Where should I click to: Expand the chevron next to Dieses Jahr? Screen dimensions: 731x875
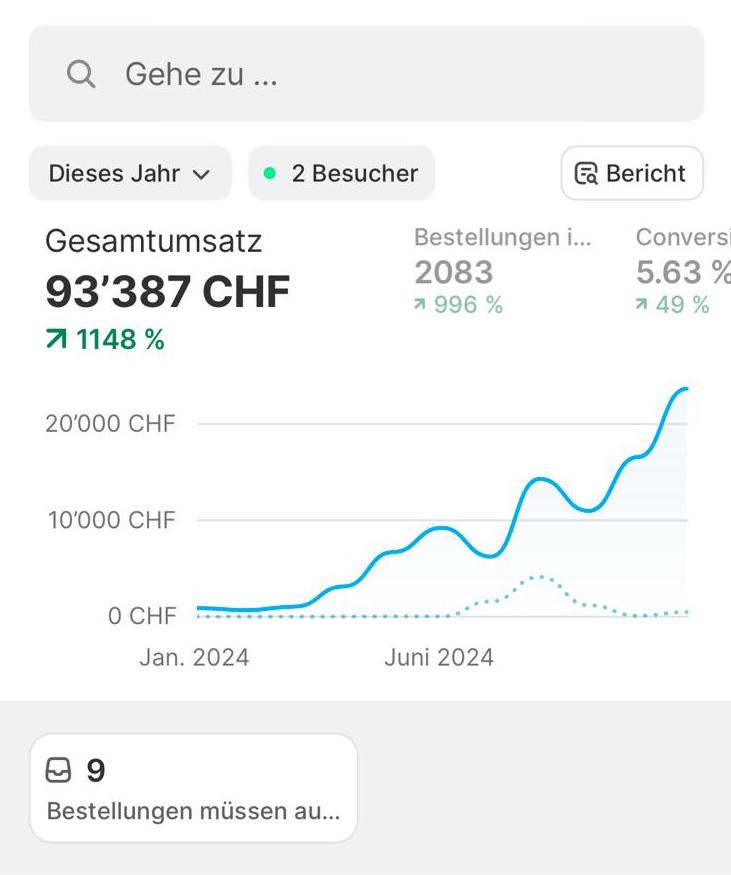coord(201,174)
